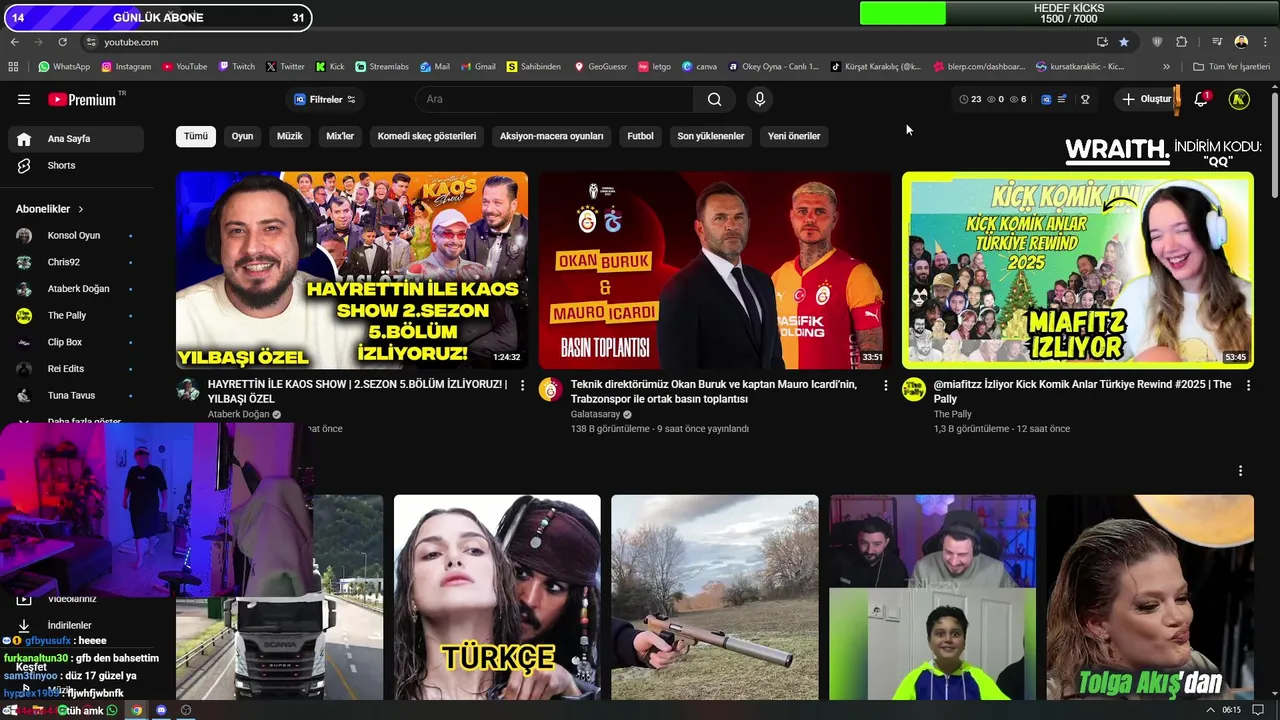Open the Gmail bookmark
Screen dimensions: 1280x720
477,67
